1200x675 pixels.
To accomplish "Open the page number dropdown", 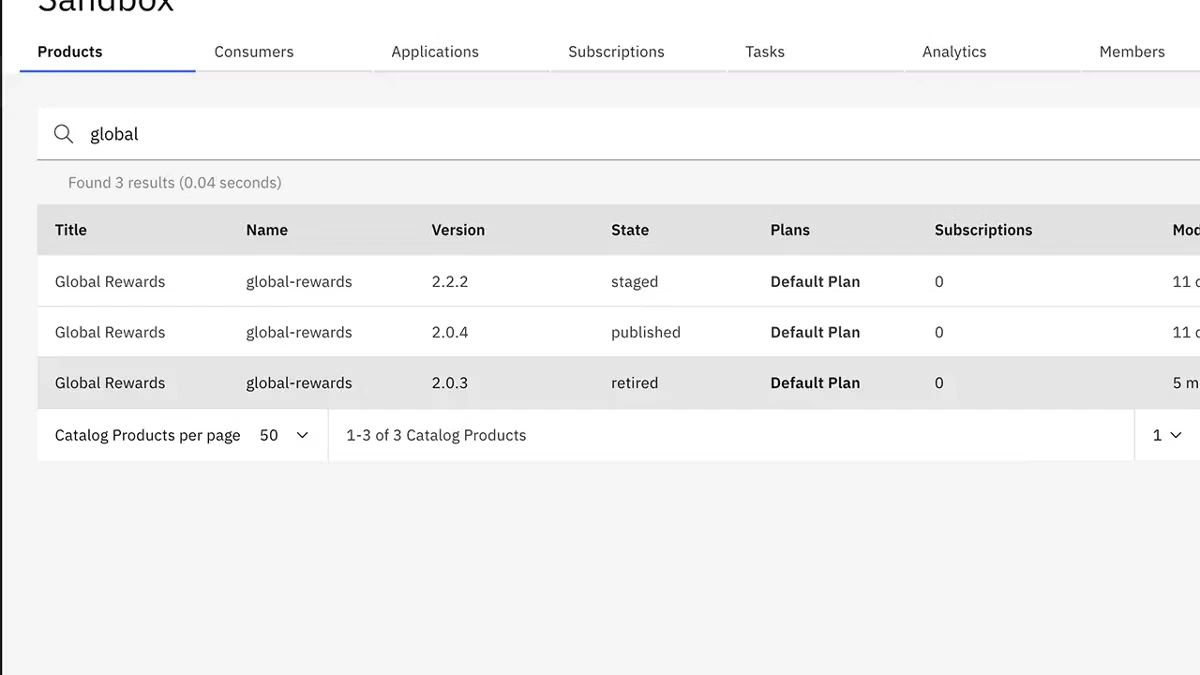I will point(1166,435).
